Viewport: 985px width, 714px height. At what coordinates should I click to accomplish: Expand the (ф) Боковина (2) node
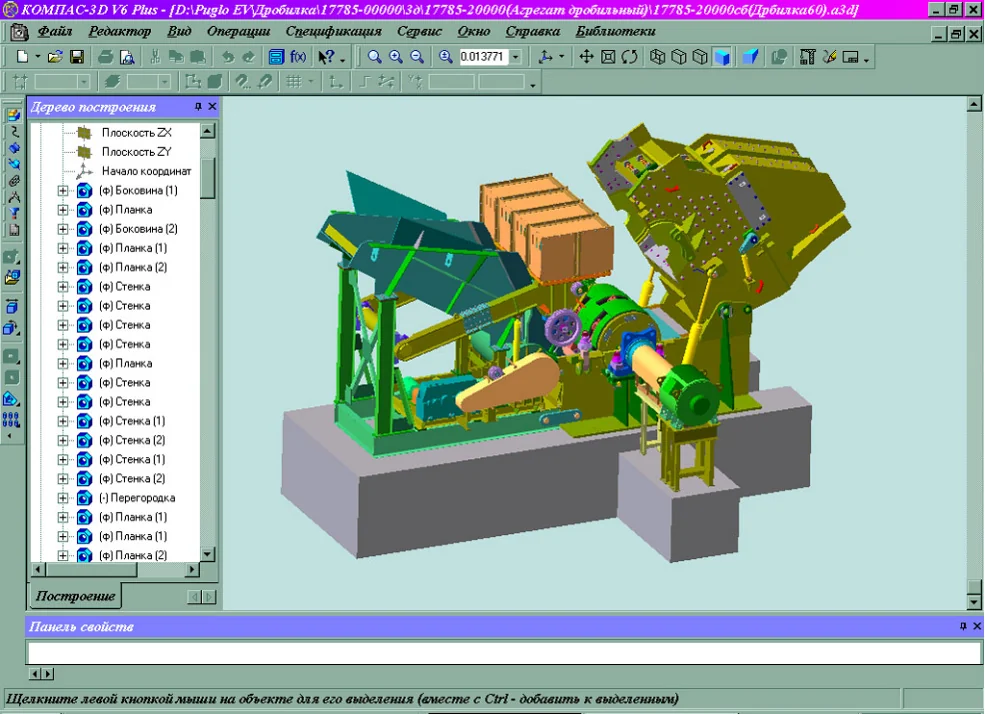pos(63,229)
